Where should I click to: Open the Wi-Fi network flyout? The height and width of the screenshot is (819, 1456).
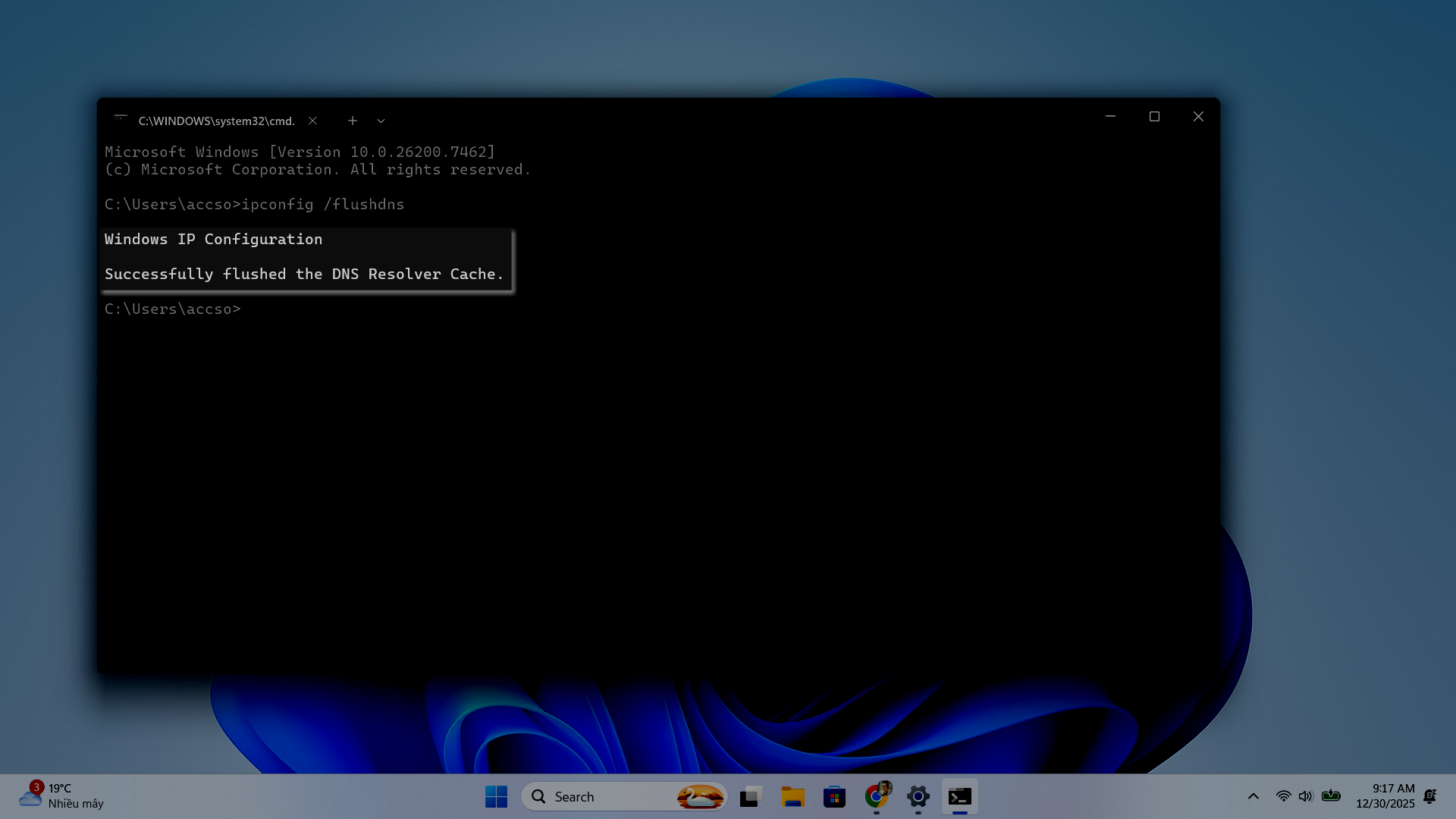click(1283, 796)
